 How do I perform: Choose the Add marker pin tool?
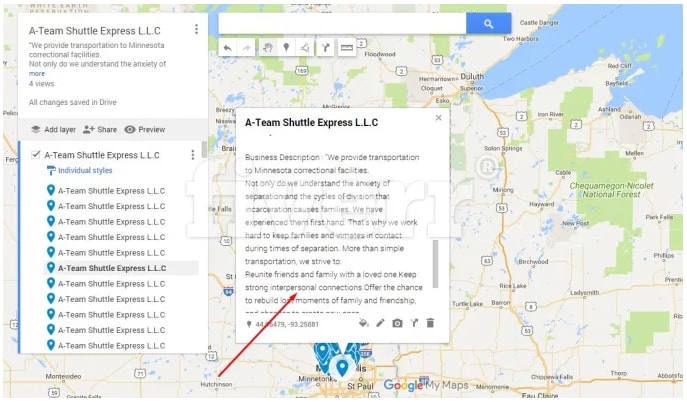[286, 48]
